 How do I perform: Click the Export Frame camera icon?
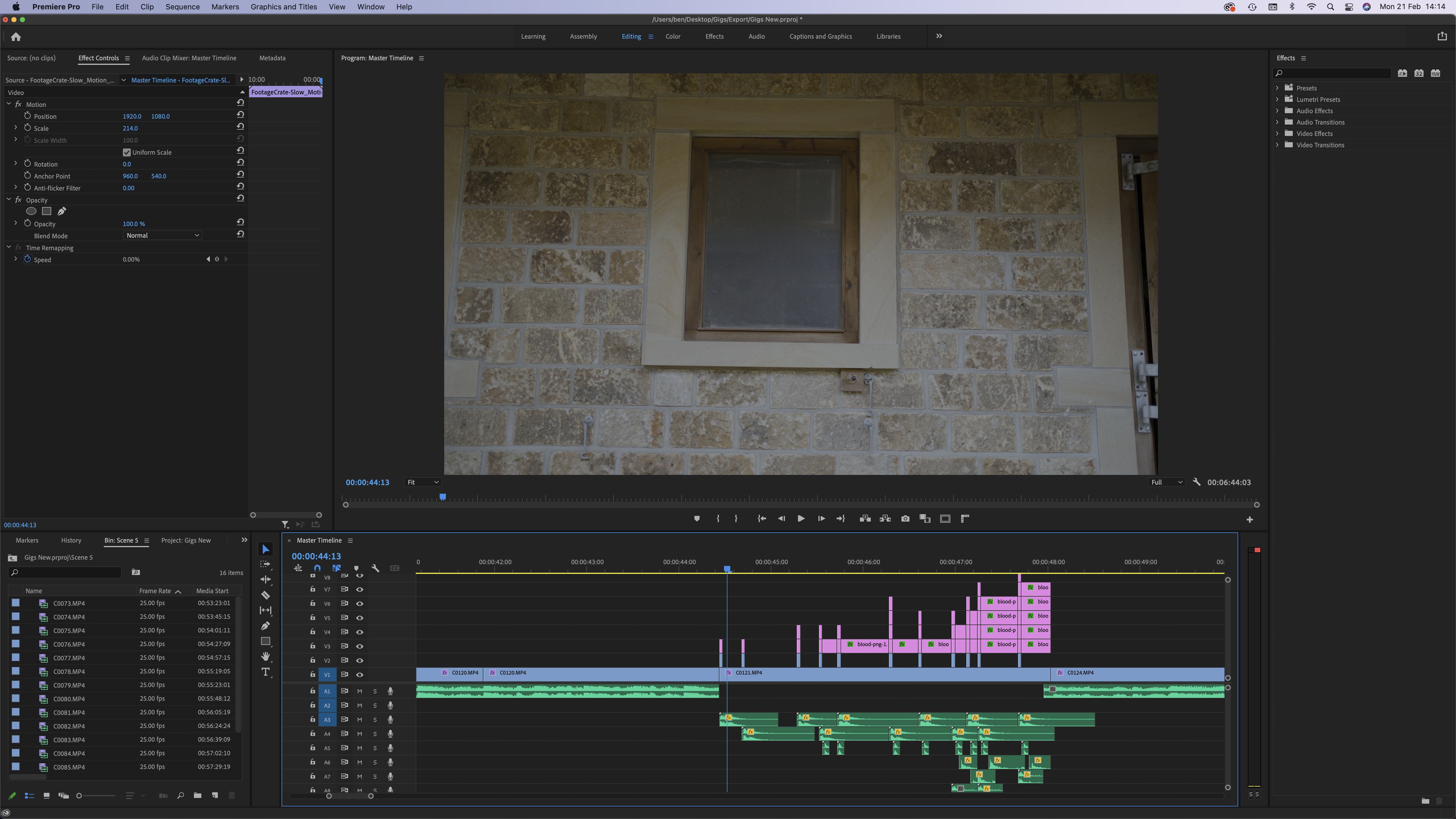coord(905,518)
